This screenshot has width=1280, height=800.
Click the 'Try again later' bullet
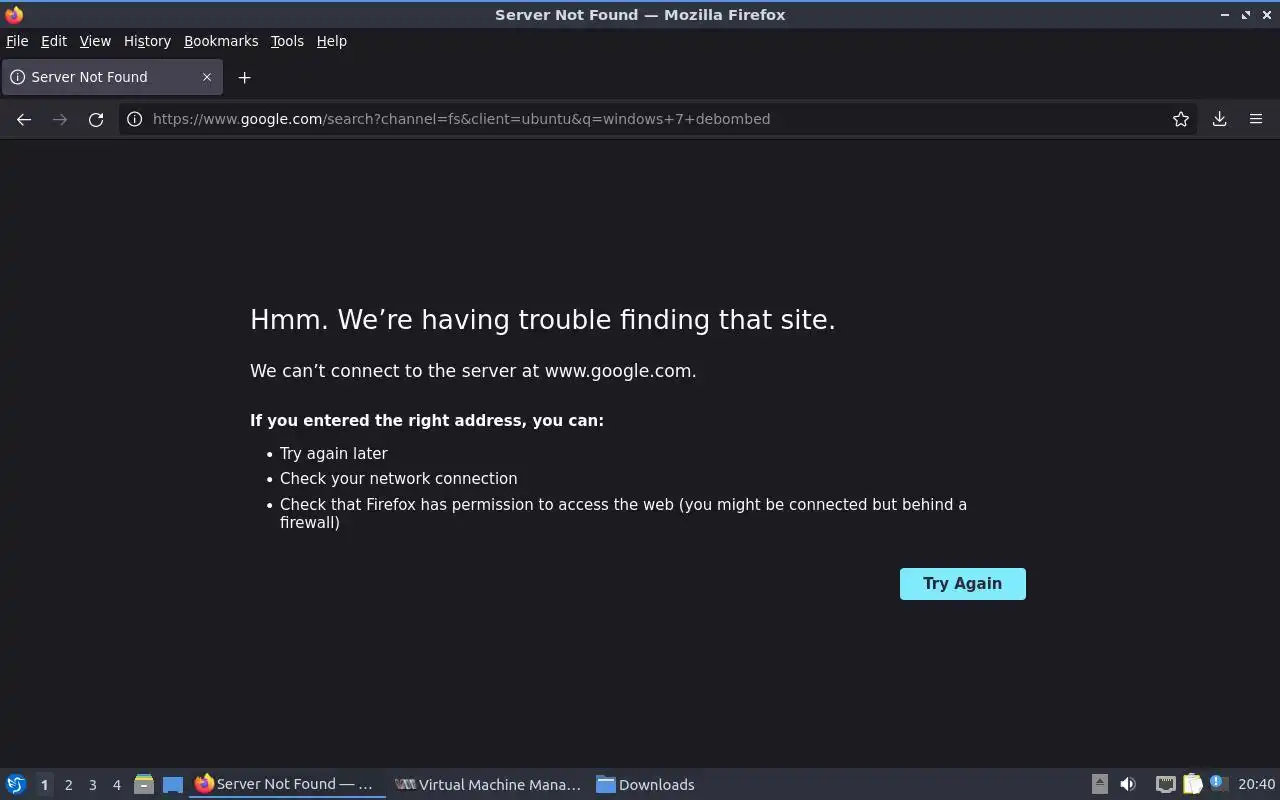(334, 454)
